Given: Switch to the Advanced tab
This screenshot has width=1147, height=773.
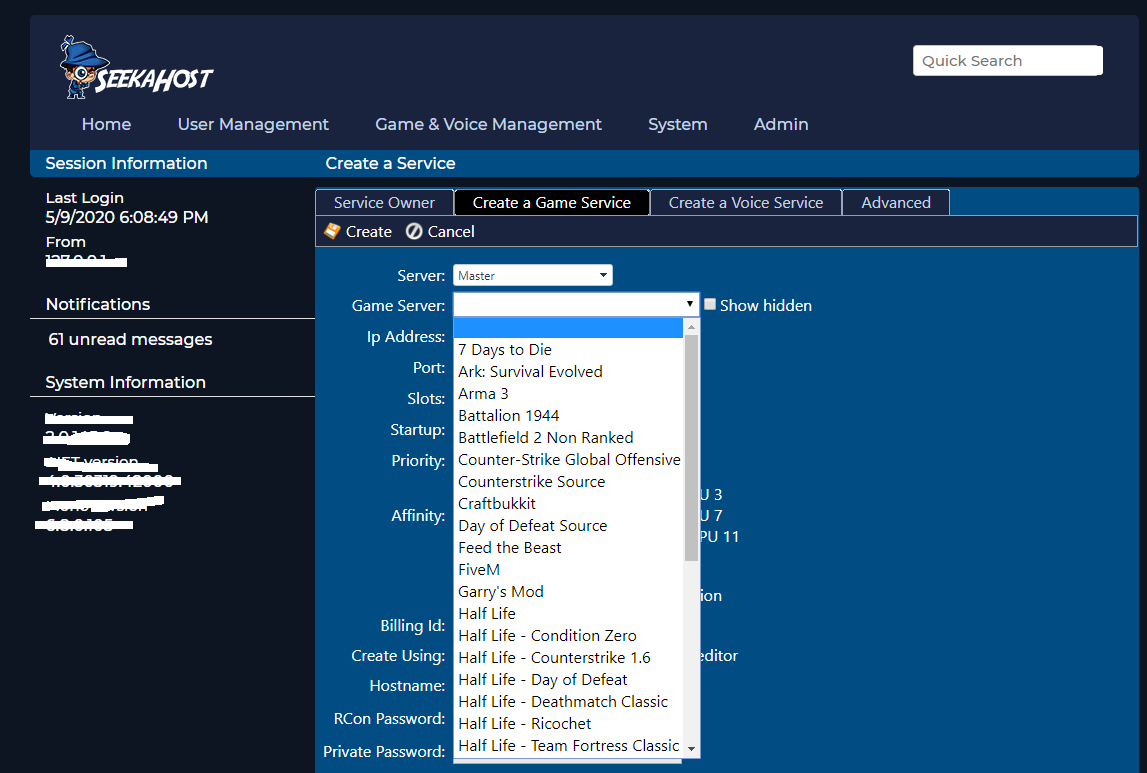Looking at the screenshot, I should (x=896, y=203).
